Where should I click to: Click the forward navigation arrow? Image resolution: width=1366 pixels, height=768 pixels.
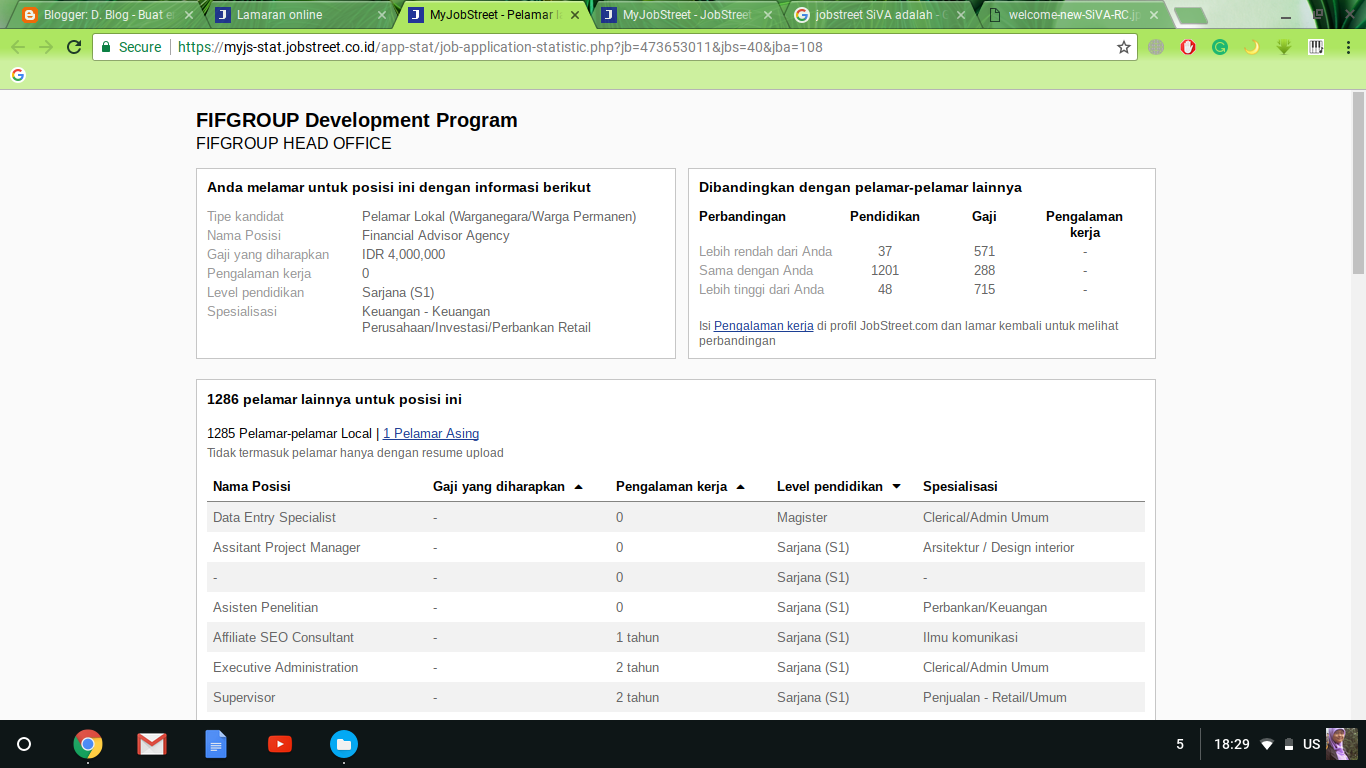[46, 47]
